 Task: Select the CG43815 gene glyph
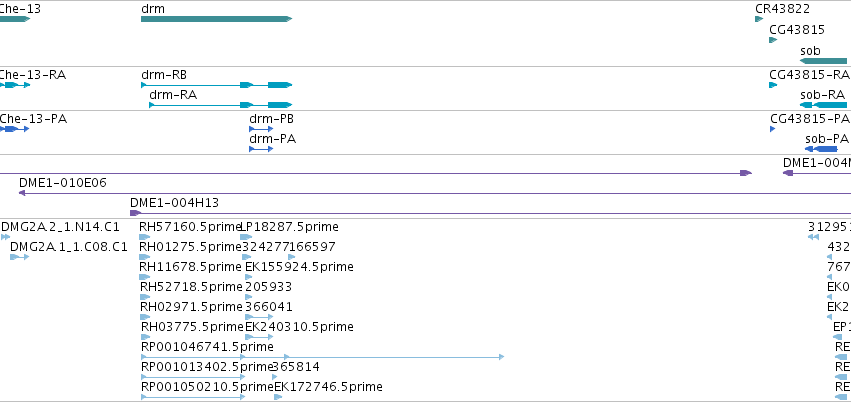pyautogui.click(x=773, y=40)
